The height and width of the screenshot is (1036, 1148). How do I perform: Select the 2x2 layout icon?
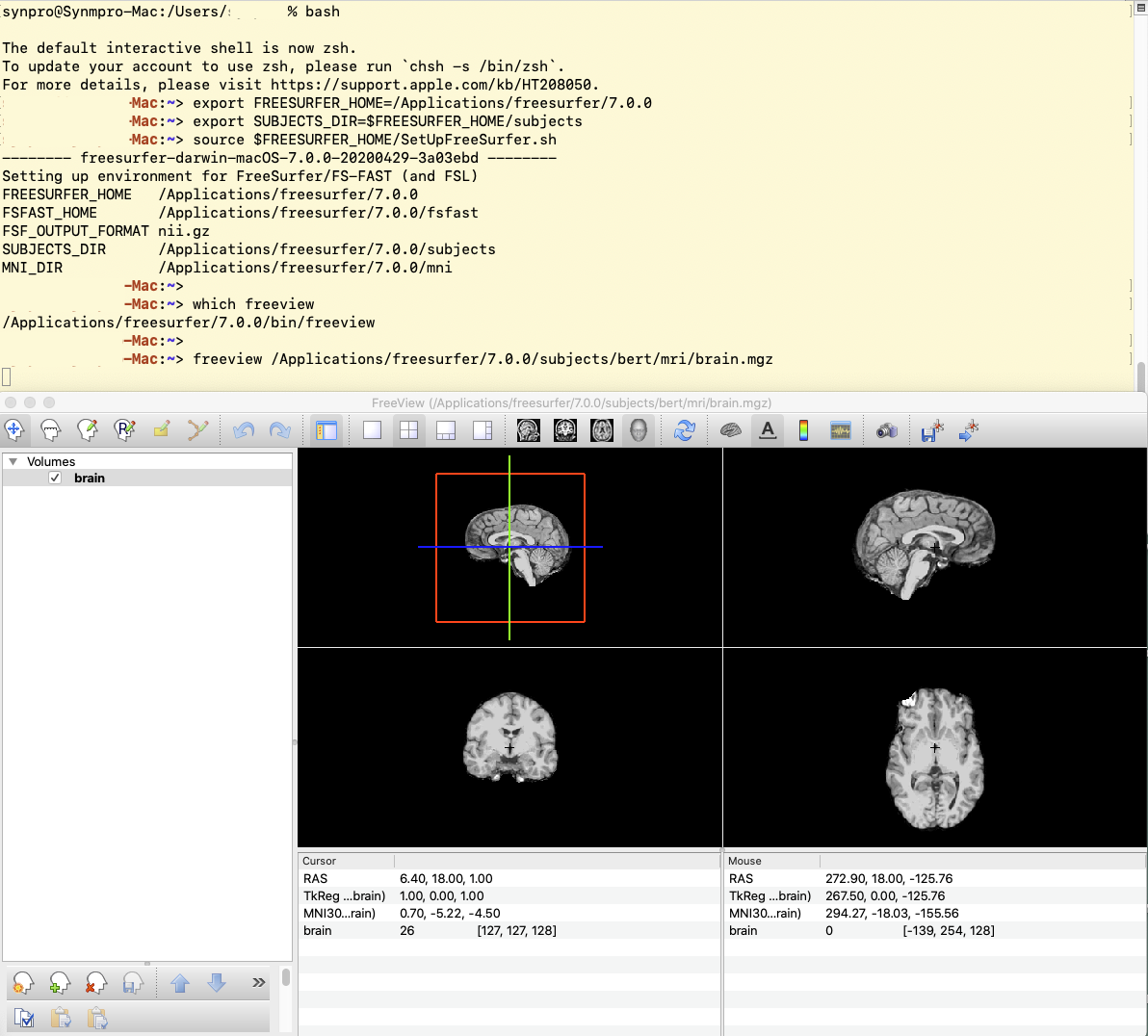click(x=408, y=430)
